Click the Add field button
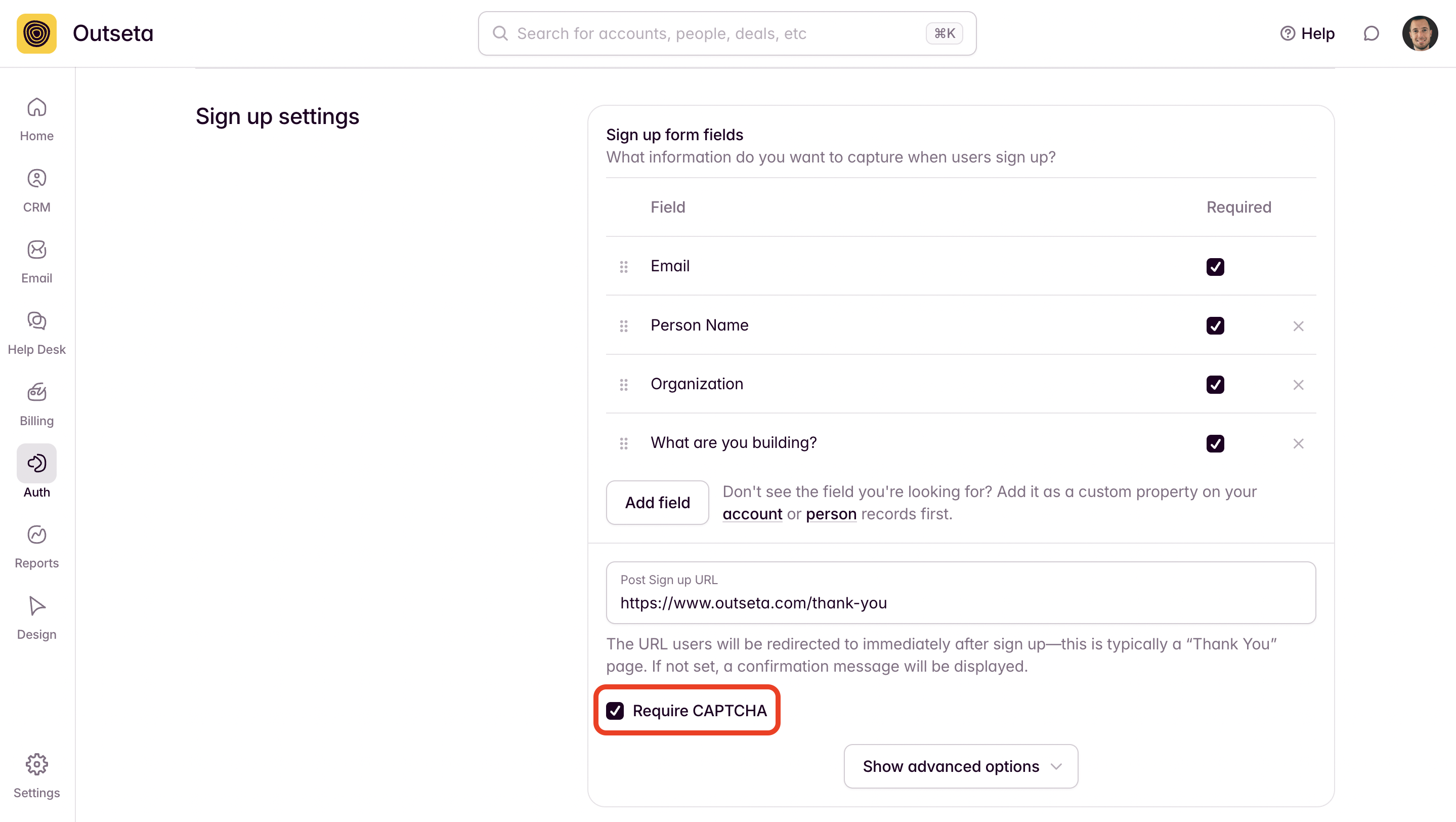The width and height of the screenshot is (1456, 822). click(657, 503)
